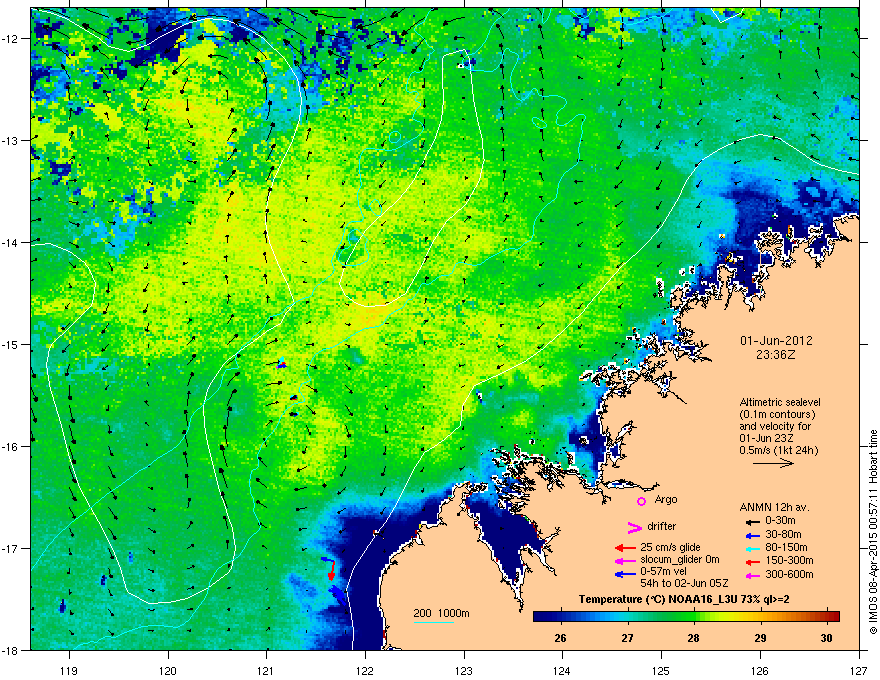Click the color bar tick label 28
This screenshot has height=680, width=880.
(694, 638)
